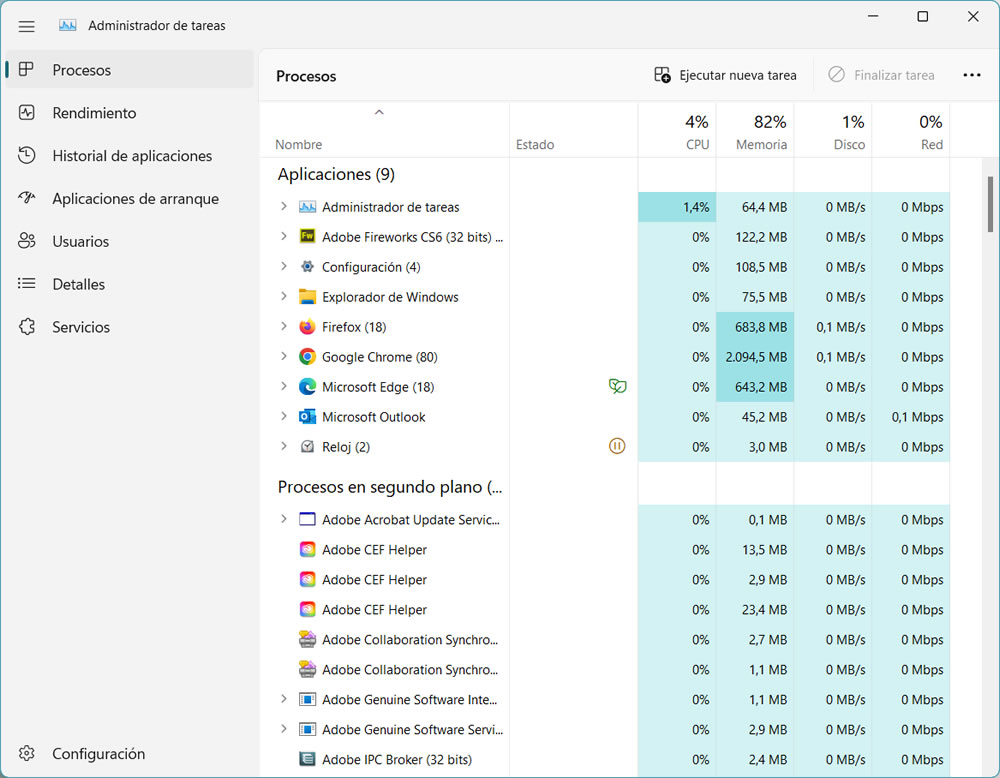Screen dimensions: 1000x778
Task: Sort by the Red column header
Action: coord(911,131)
